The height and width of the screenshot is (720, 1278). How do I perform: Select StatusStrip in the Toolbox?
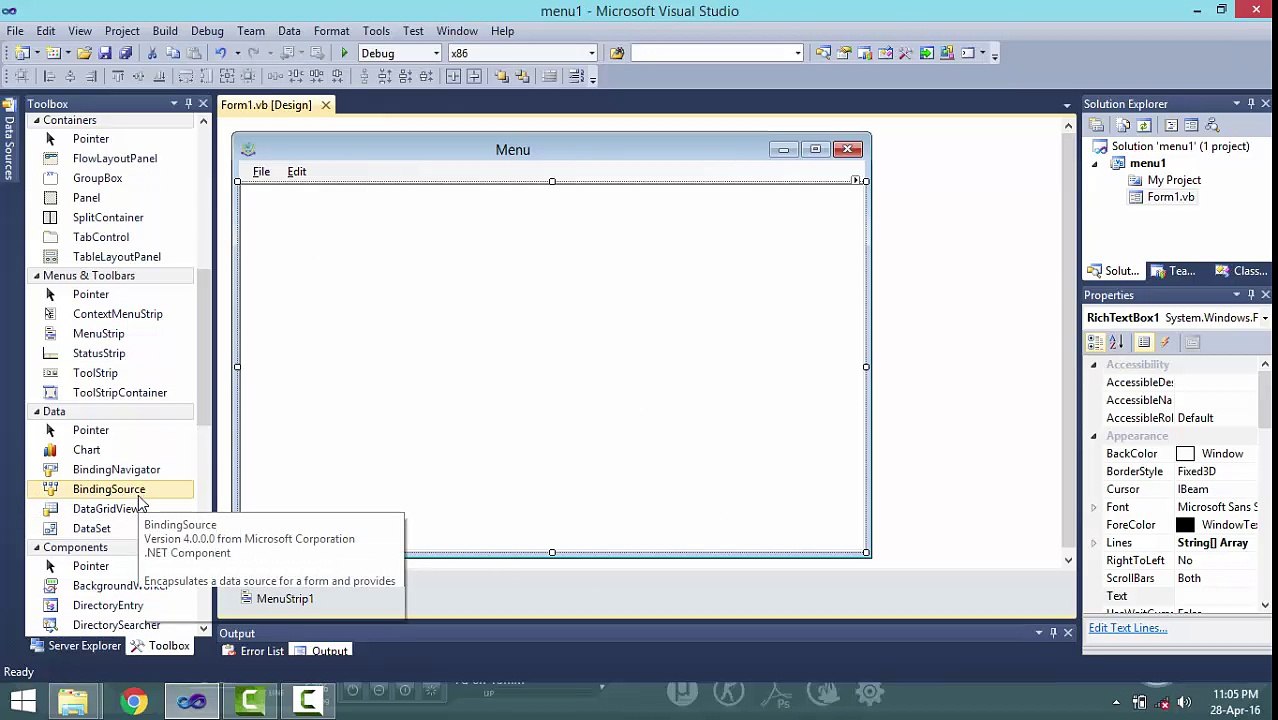tap(99, 353)
